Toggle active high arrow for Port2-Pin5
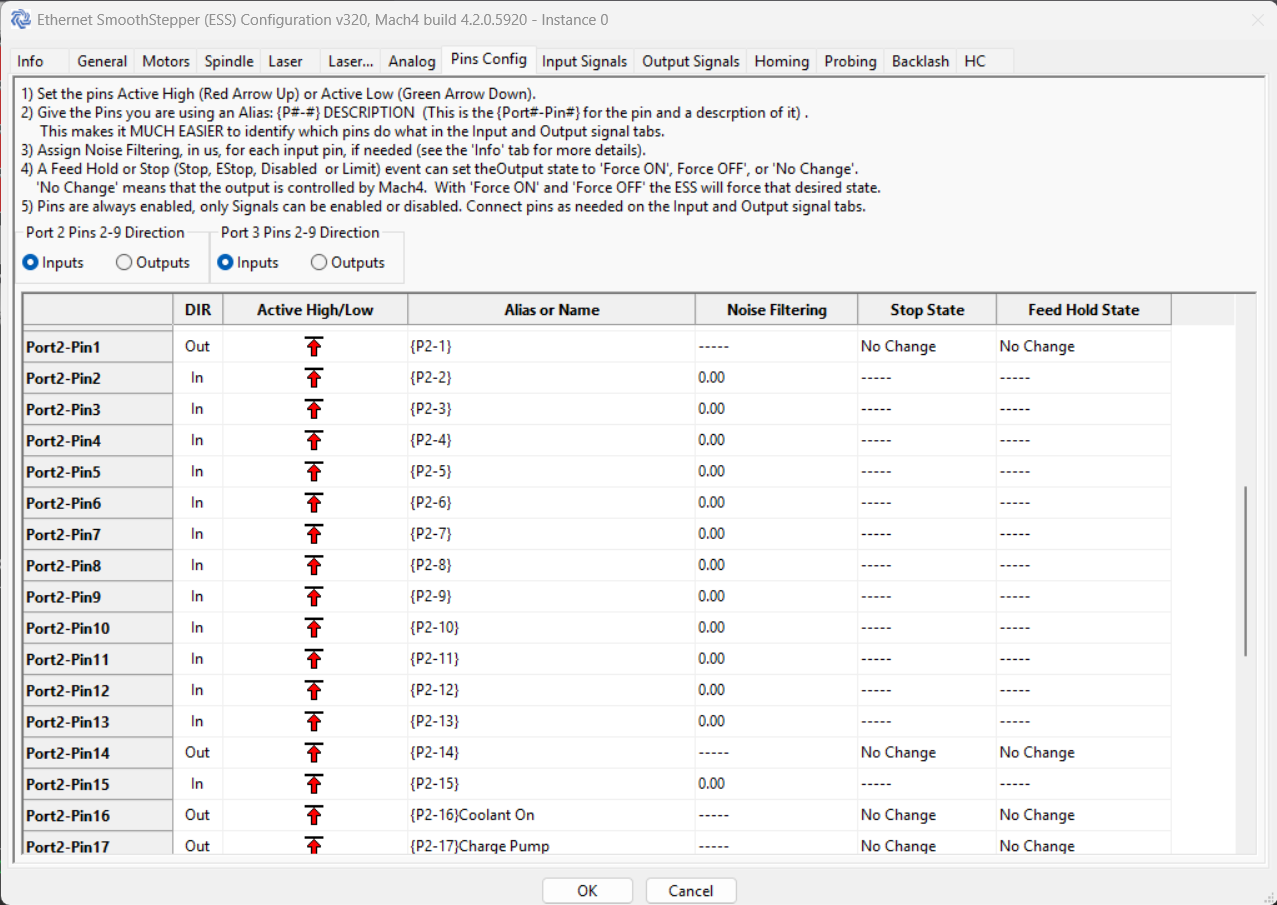 [314, 472]
